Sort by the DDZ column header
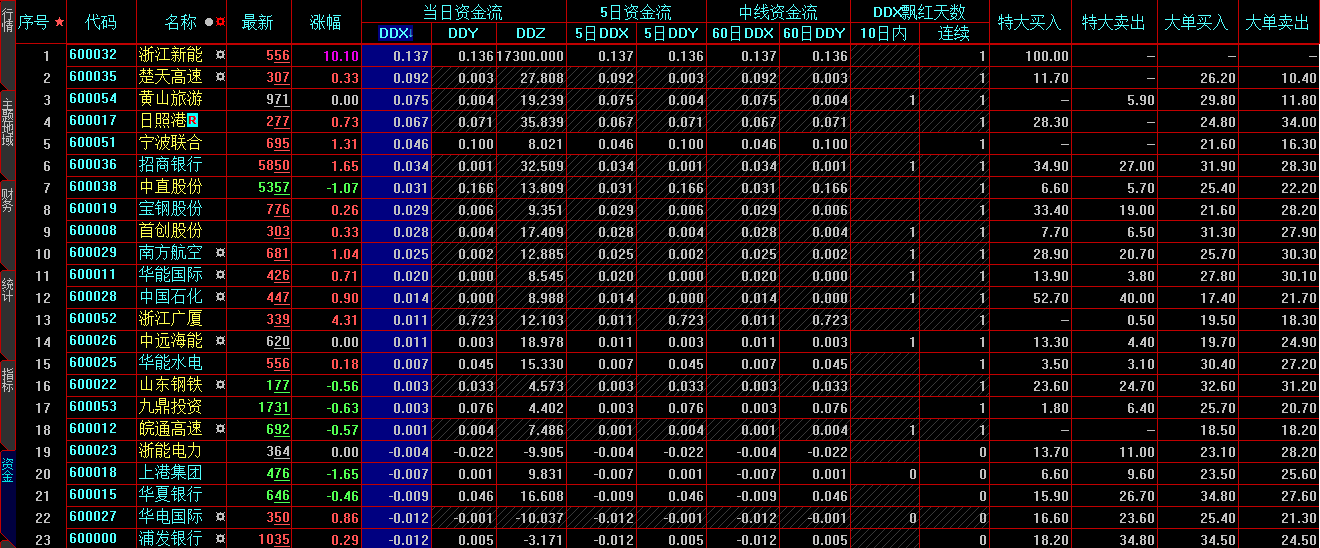 point(531,33)
